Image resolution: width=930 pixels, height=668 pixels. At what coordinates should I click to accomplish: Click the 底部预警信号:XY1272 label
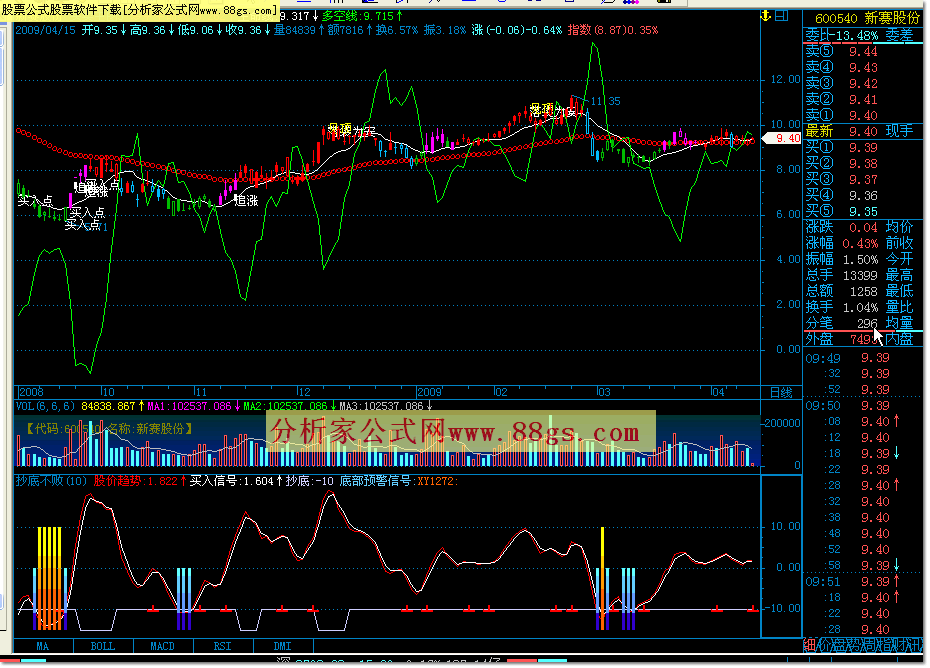399,481
